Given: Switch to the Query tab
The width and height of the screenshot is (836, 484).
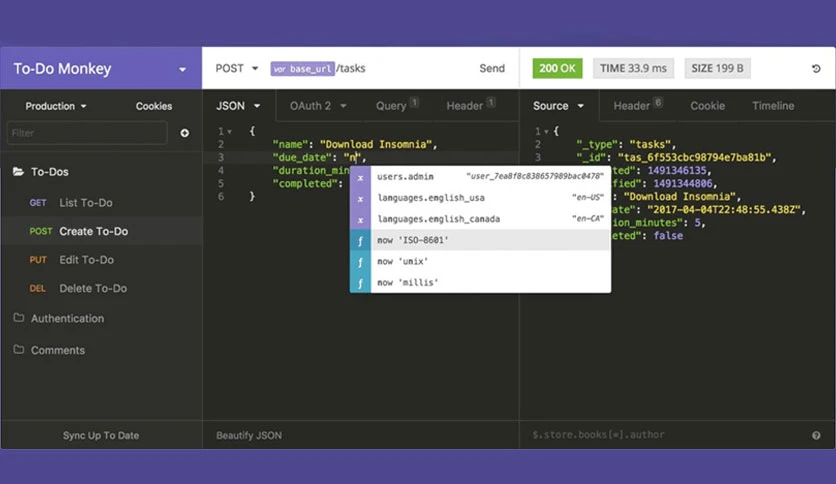Looking at the screenshot, I should [397, 105].
